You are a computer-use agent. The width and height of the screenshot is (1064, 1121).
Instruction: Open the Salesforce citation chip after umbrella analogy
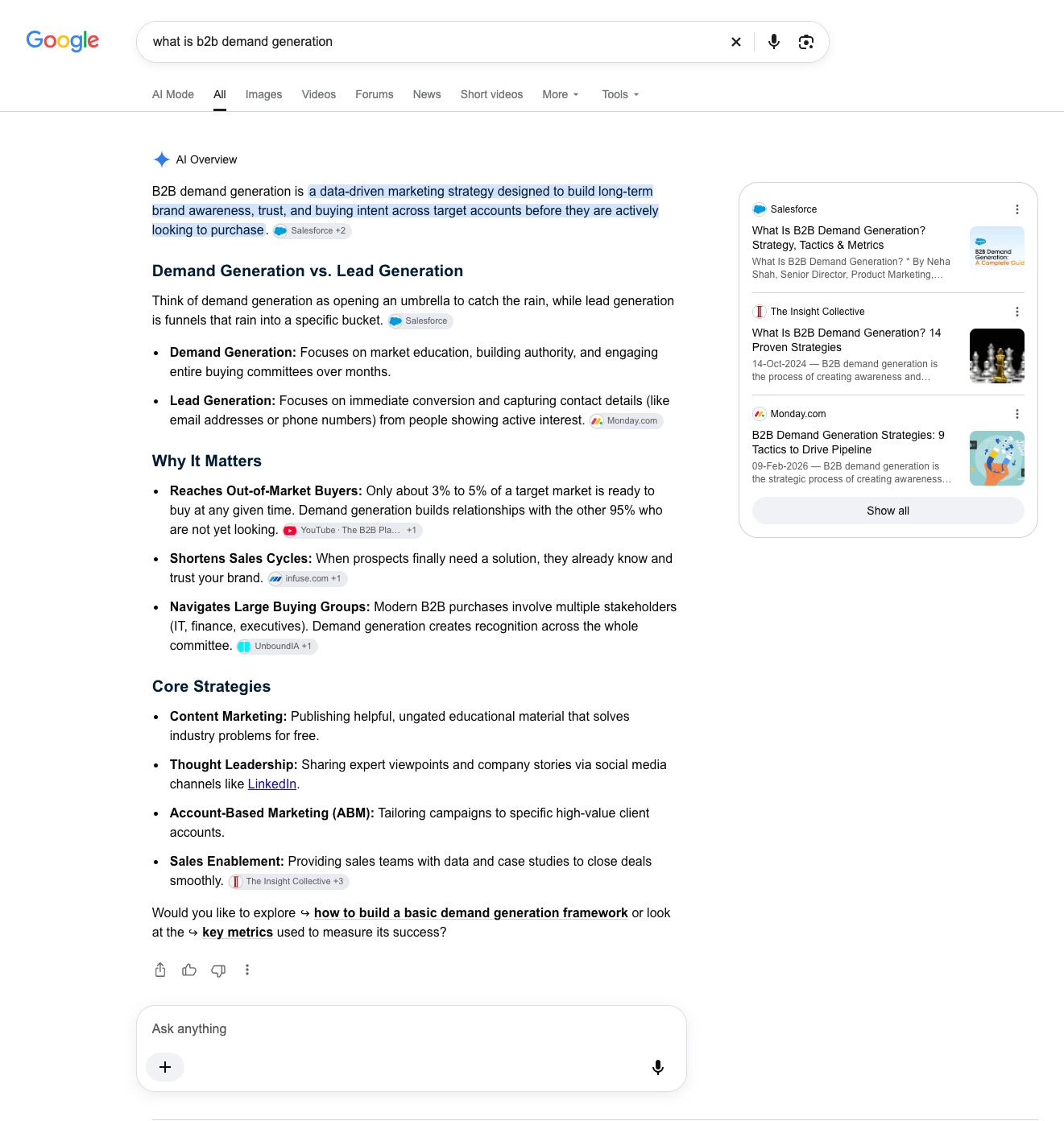pos(420,321)
